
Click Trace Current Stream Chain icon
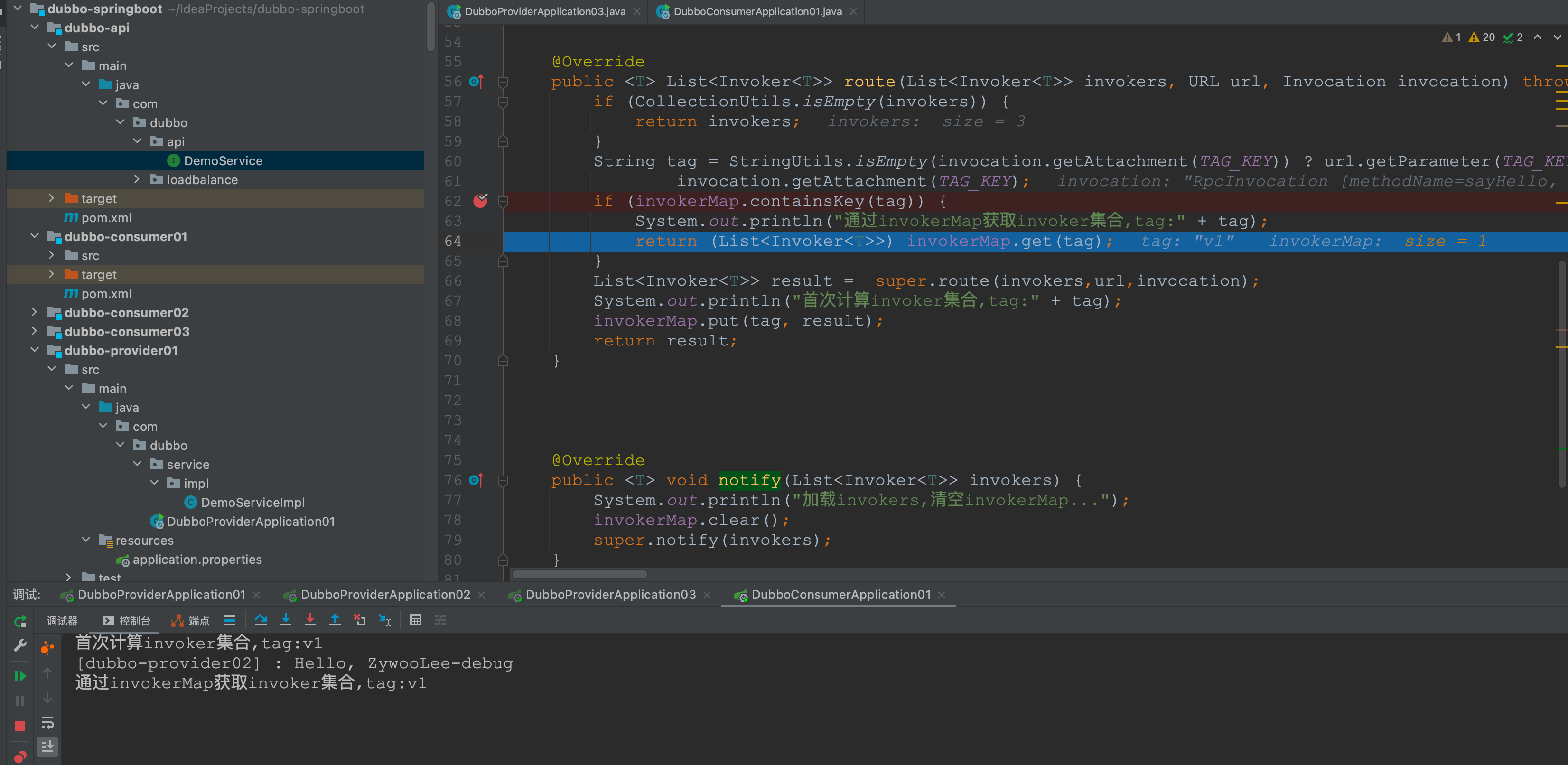(440, 620)
